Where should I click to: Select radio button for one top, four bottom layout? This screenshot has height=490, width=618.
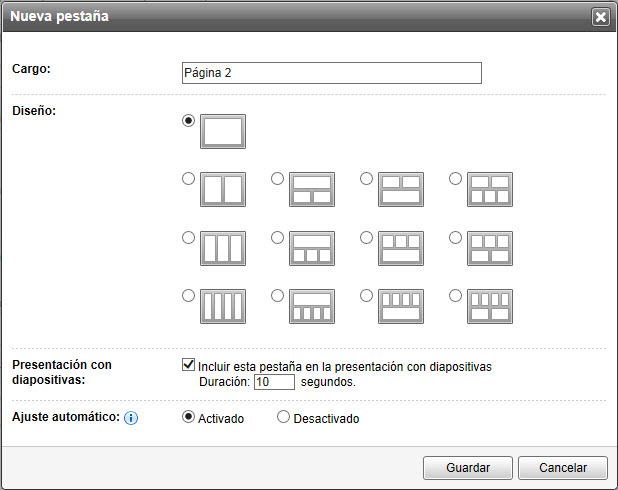[x=278, y=296]
